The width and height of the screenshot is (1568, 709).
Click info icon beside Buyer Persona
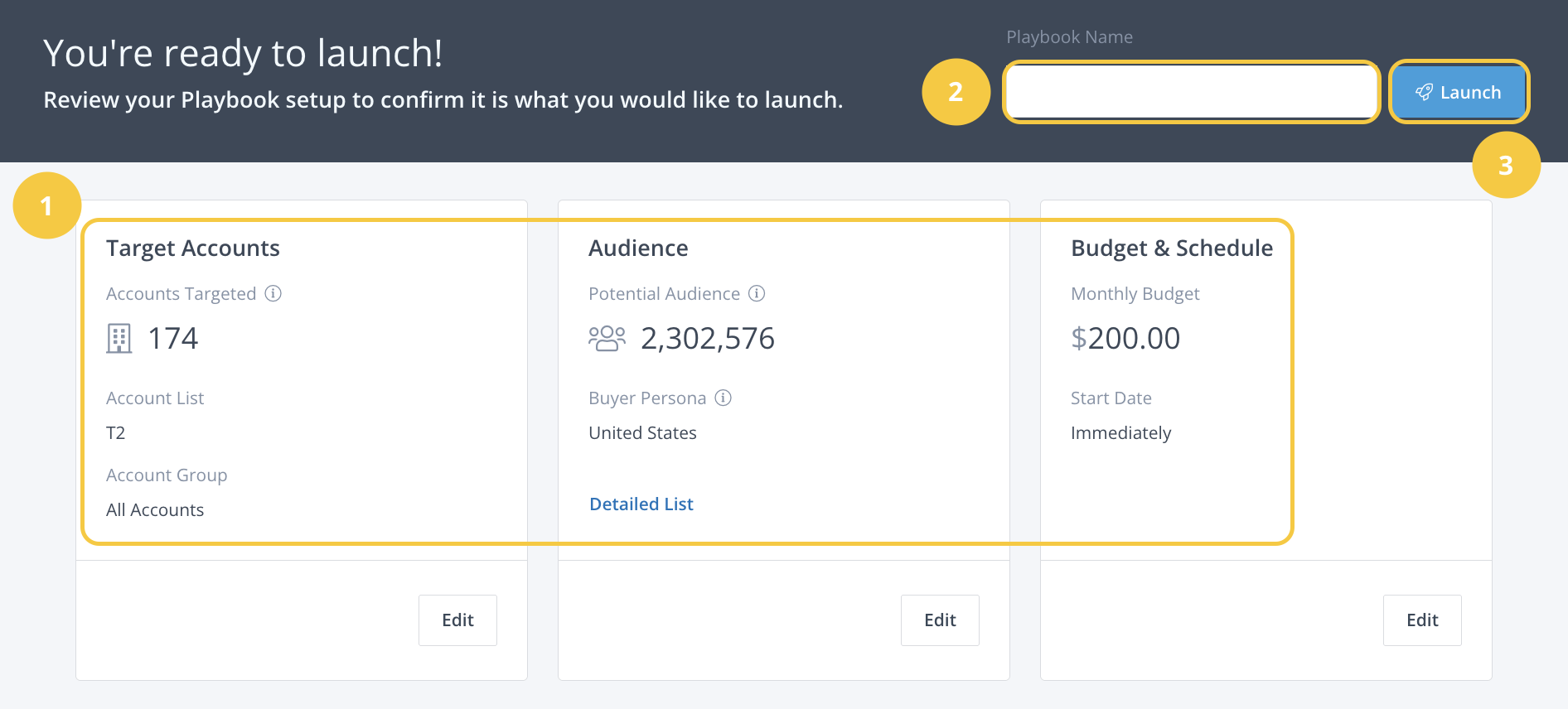click(724, 398)
